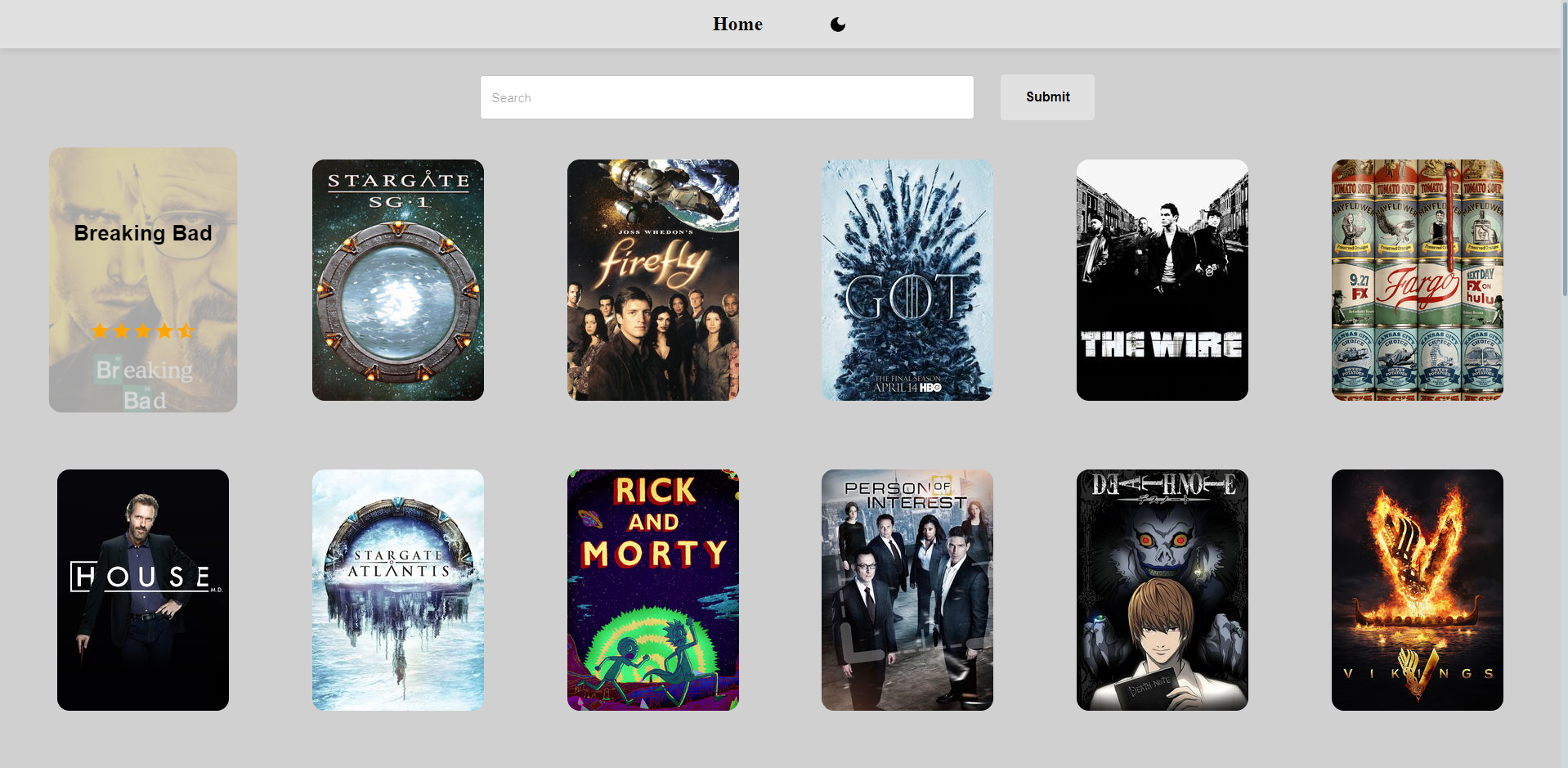The image size is (1568, 768).
Task: Toggle dark mode with the moon icon
Action: point(838,25)
